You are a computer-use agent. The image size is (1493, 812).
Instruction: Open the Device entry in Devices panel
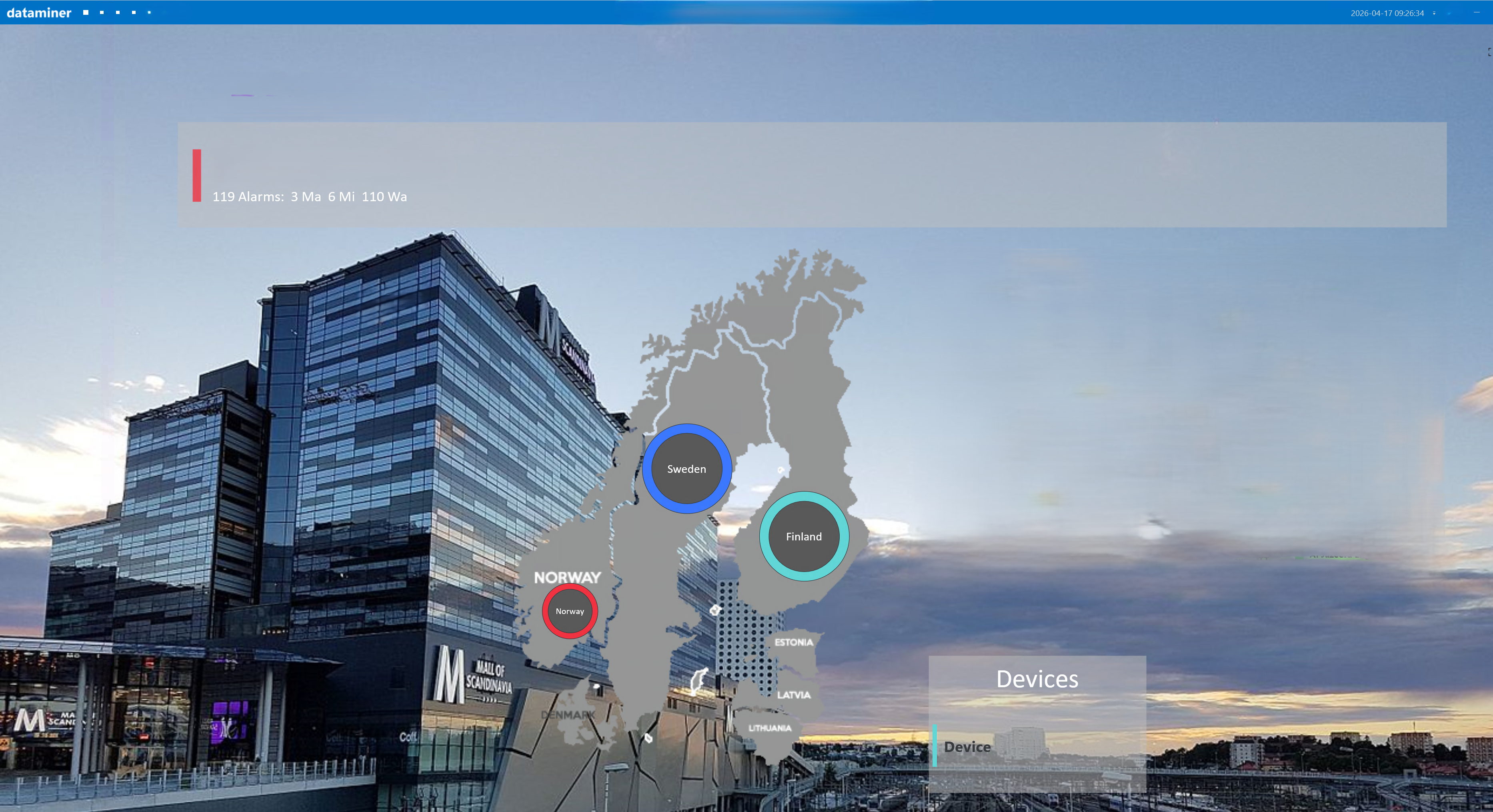coord(967,746)
